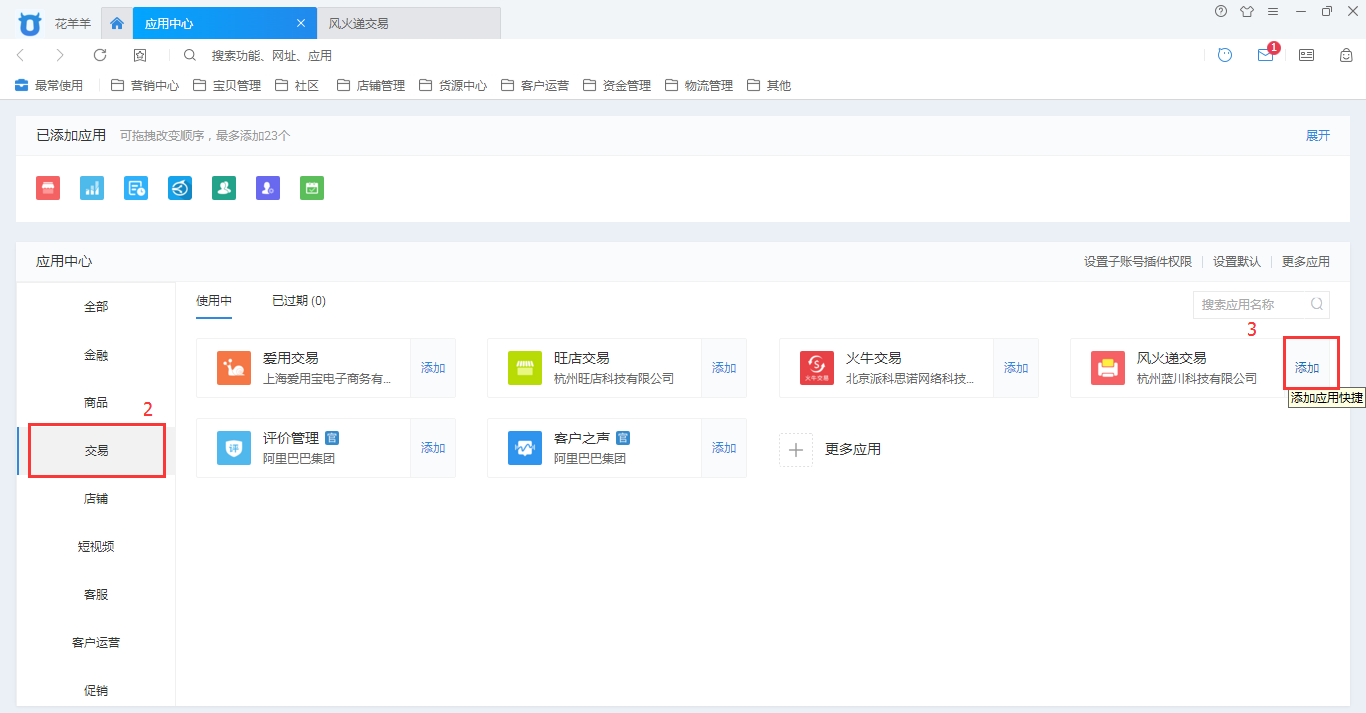
Task: Expand the 营销中心 folder
Action: 145,86
